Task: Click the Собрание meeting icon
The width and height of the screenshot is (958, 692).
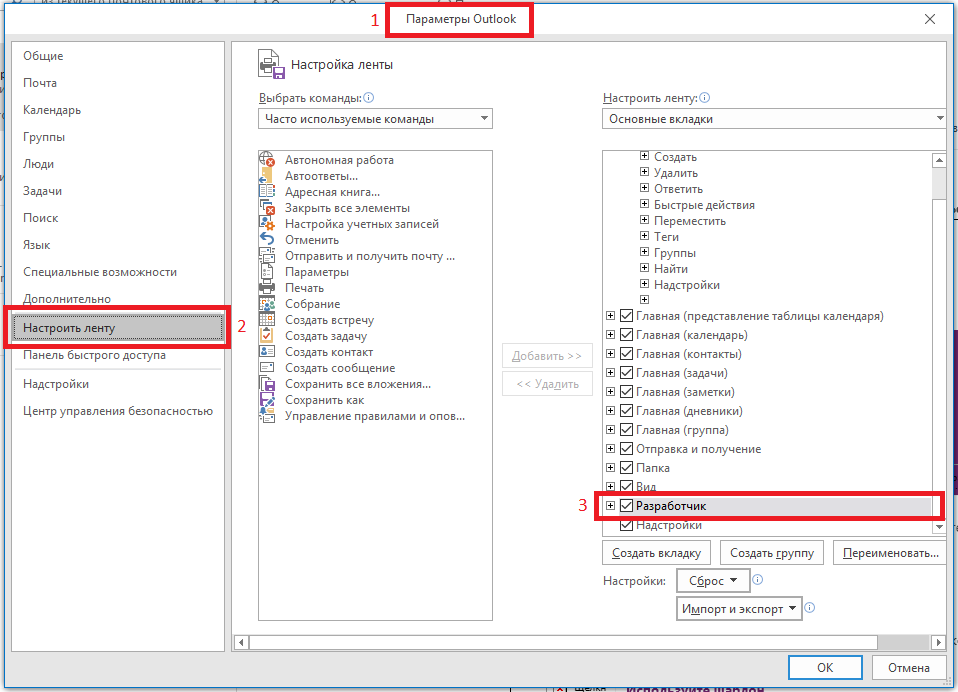Action: point(267,304)
